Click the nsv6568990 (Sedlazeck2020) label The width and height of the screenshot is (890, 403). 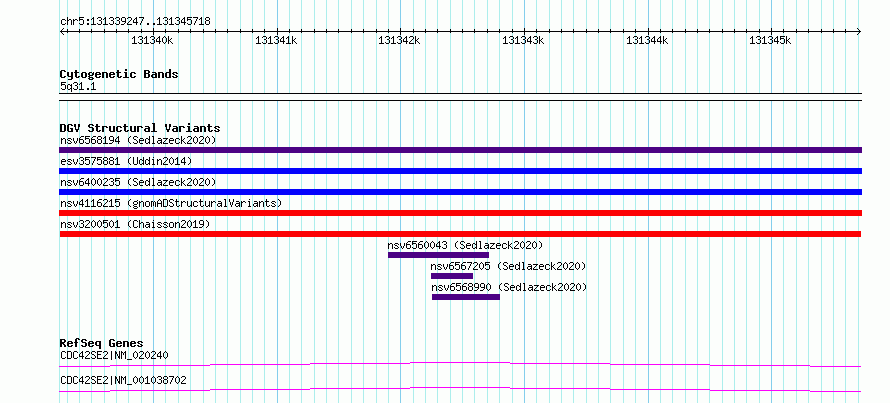(509, 287)
